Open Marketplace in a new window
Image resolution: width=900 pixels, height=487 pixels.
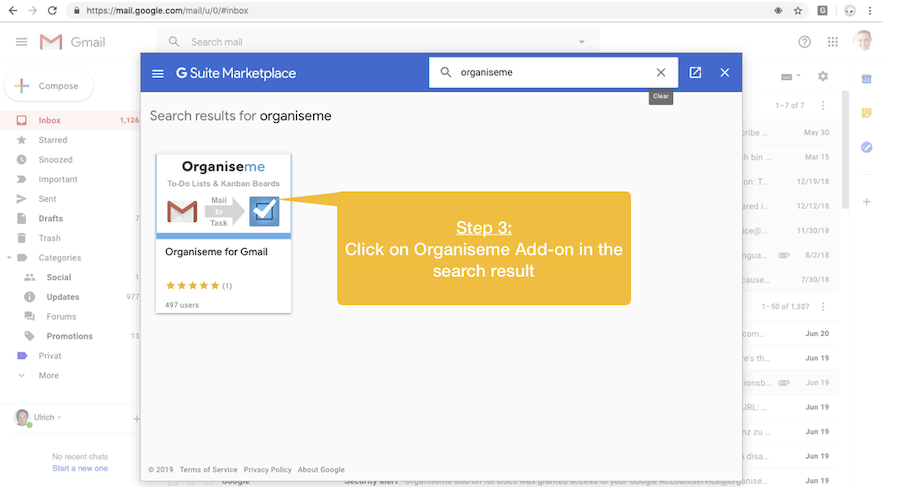coord(695,72)
